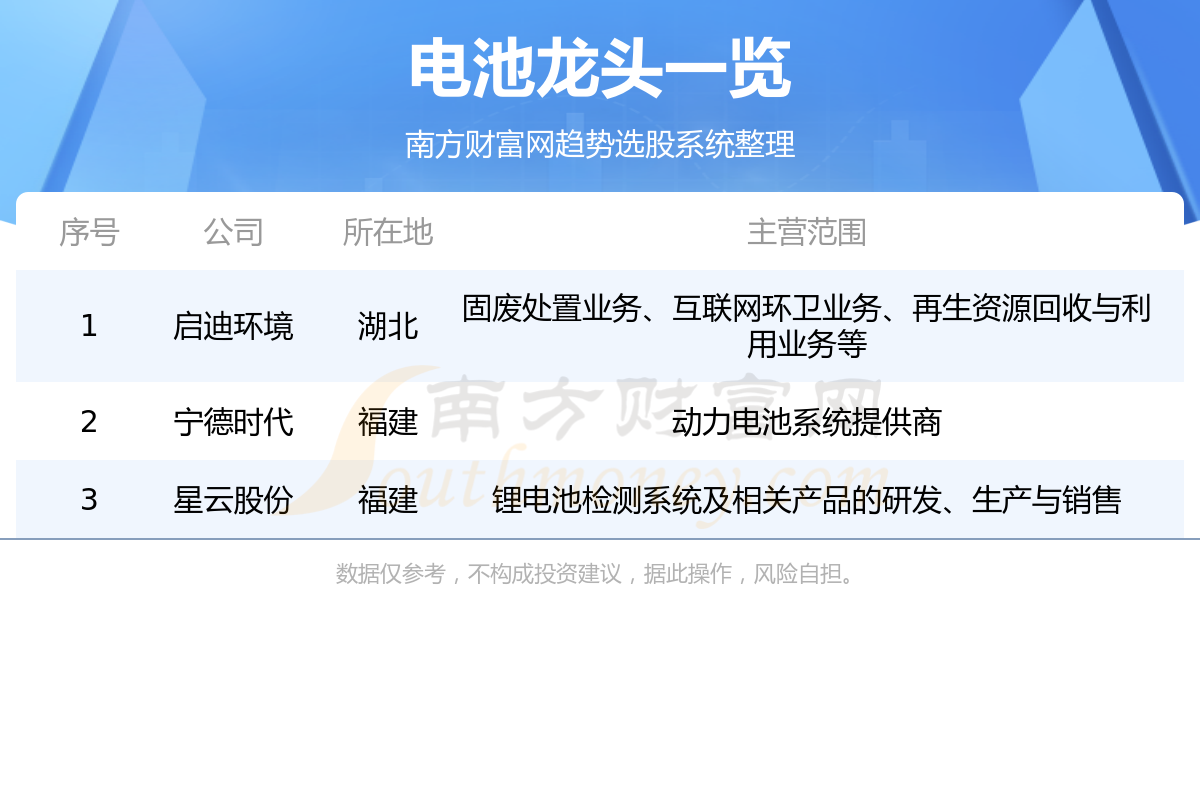Click the disclaimer 数据仅参考 footer text
1200x800 pixels.
[600, 574]
